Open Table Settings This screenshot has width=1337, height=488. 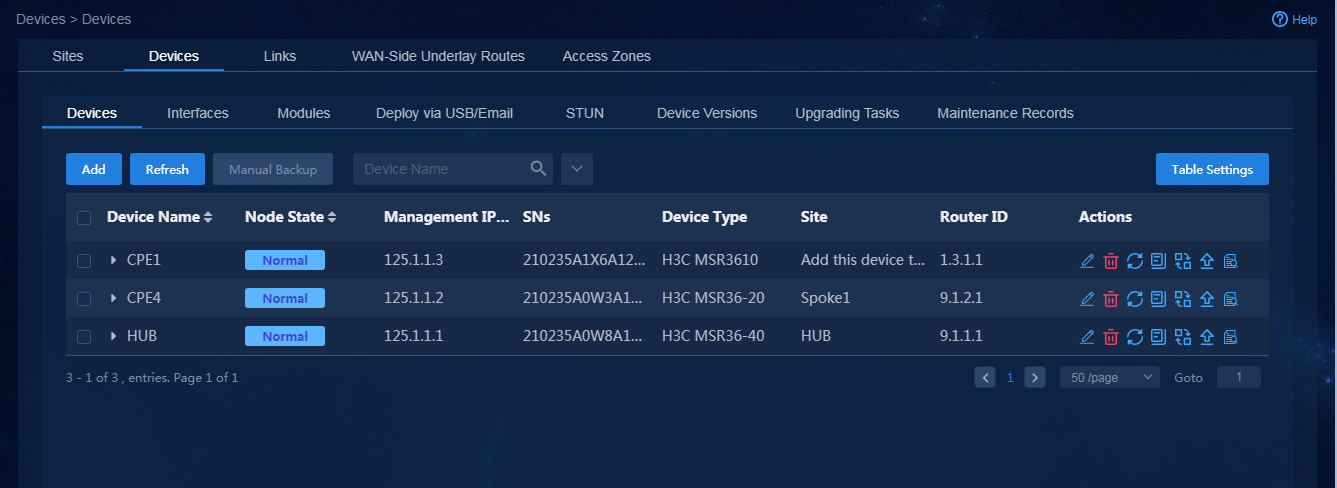(1212, 169)
